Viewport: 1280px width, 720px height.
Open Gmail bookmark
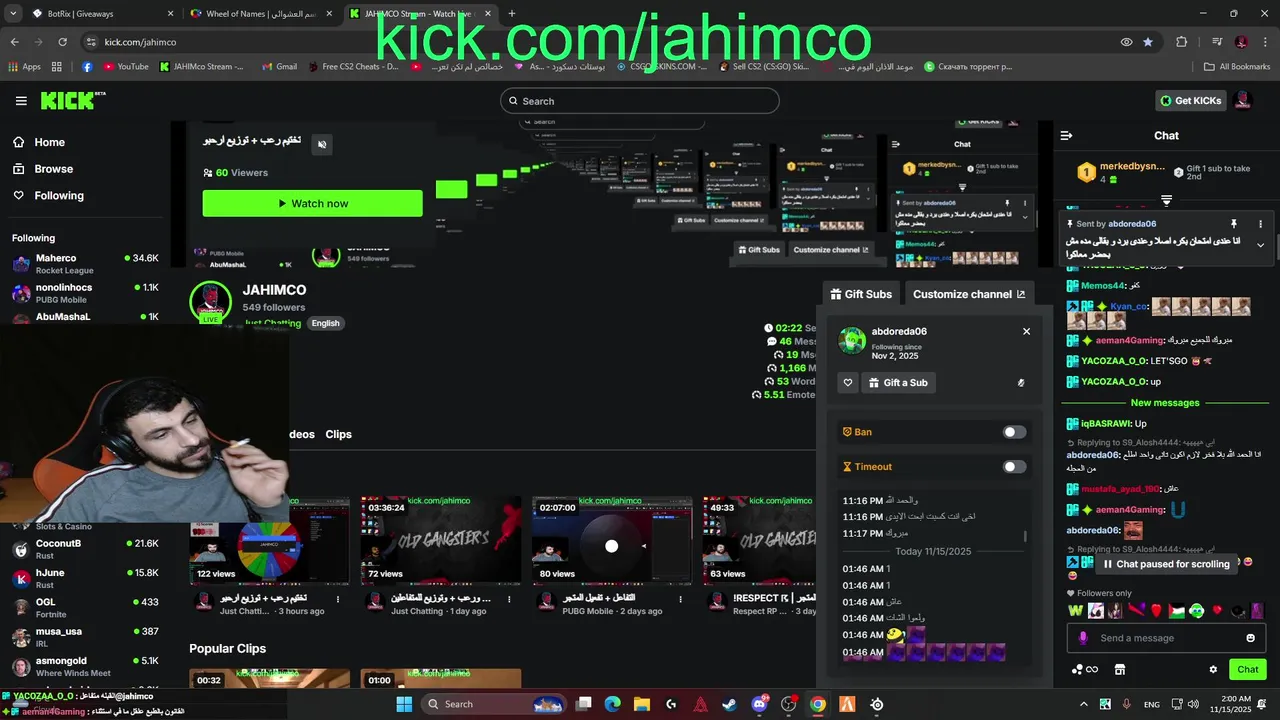click(279, 67)
